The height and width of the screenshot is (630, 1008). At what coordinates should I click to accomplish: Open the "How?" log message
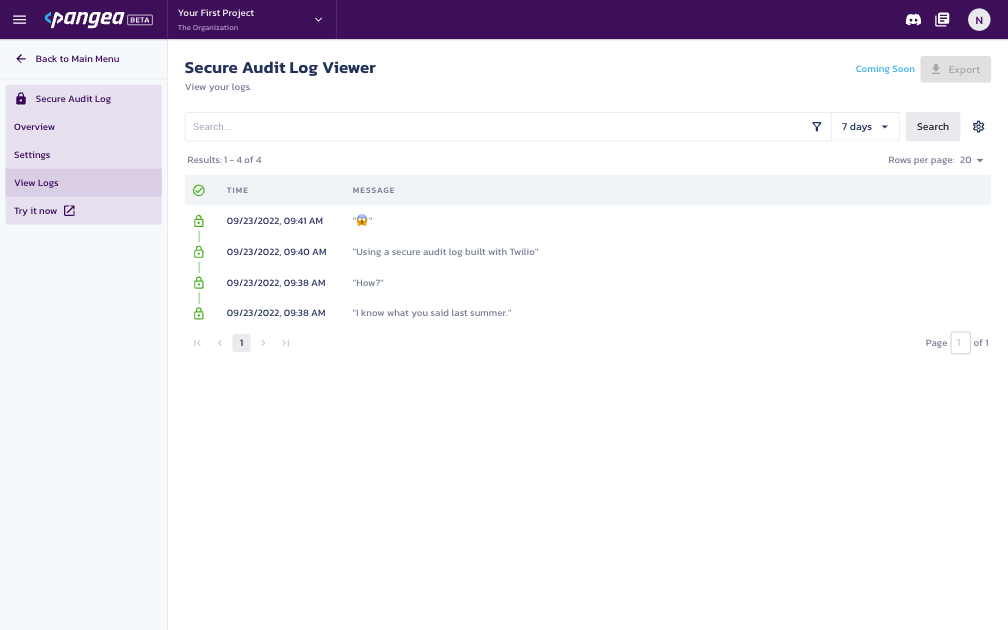(368, 283)
